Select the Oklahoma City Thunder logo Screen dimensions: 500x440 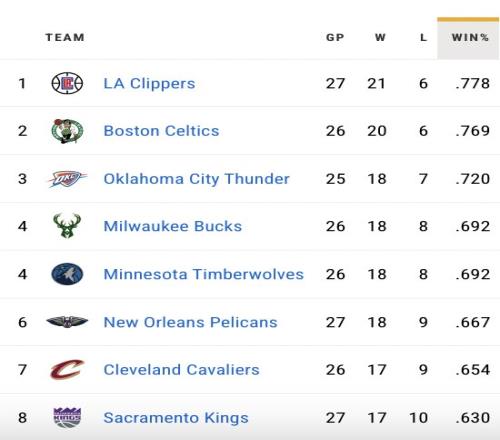pyautogui.click(x=67, y=179)
